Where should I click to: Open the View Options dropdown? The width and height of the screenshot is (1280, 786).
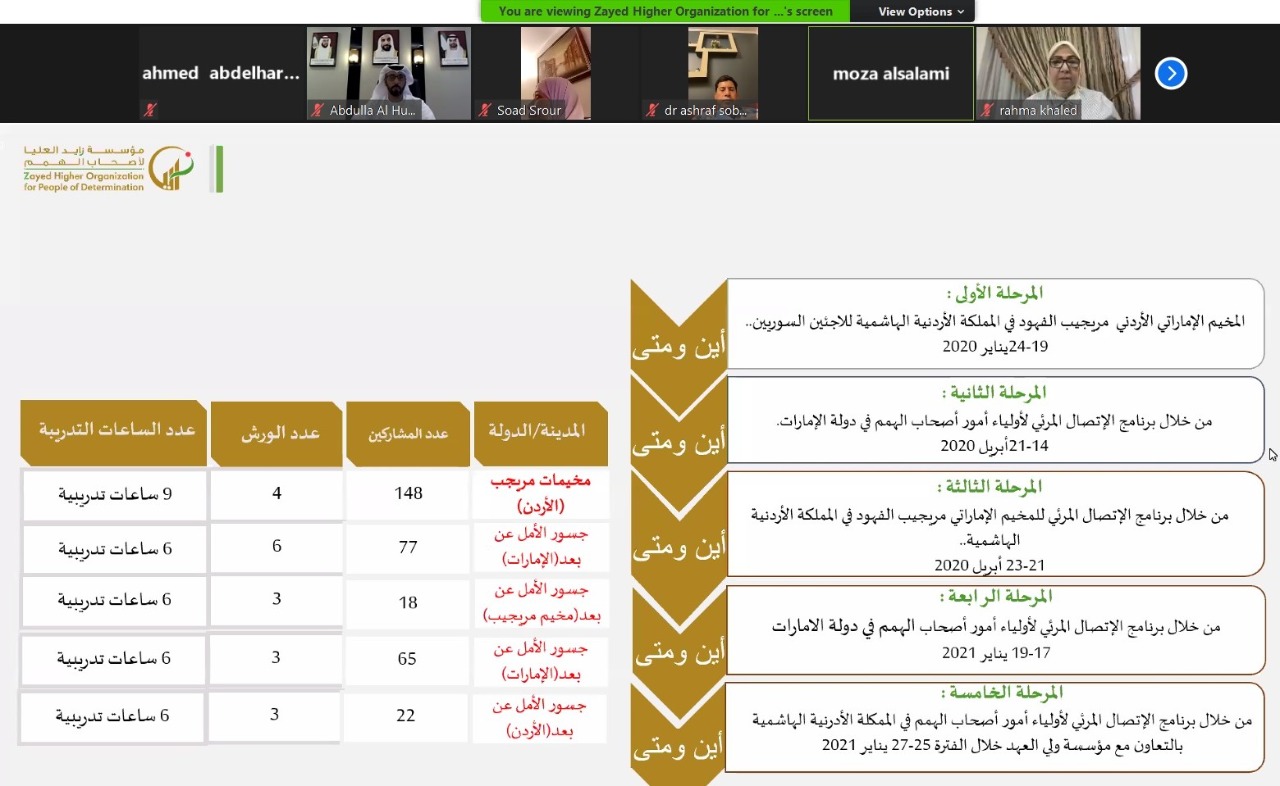point(921,11)
